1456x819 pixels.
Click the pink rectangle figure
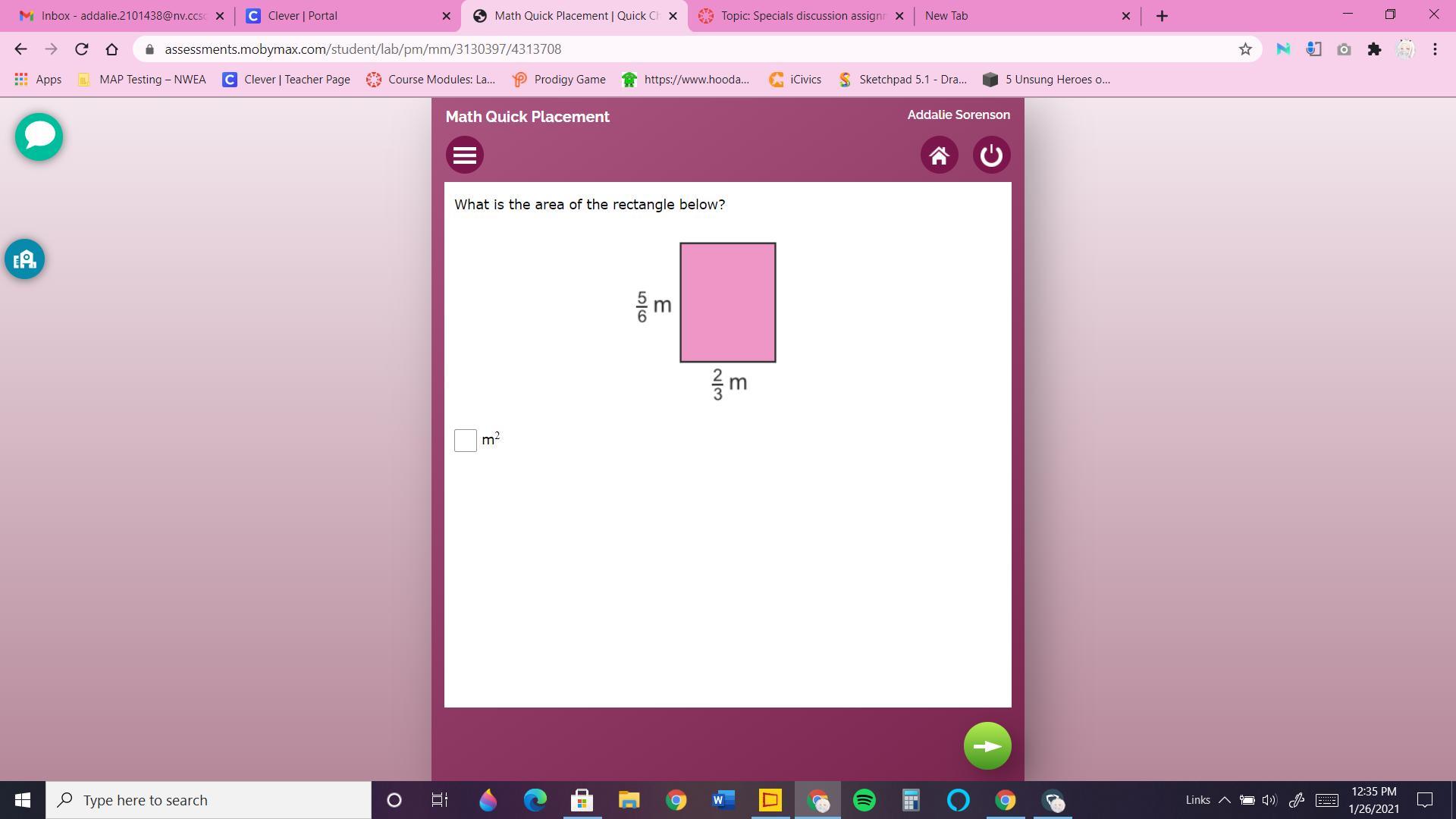tap(727, 303)
